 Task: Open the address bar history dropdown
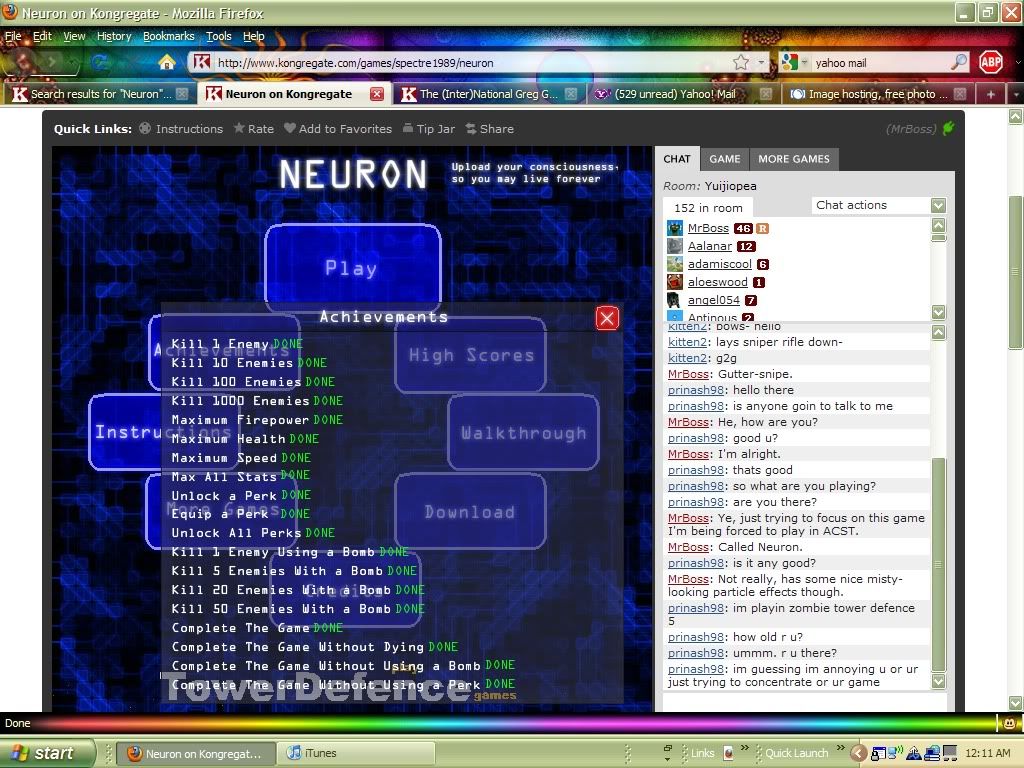point(761,63)
